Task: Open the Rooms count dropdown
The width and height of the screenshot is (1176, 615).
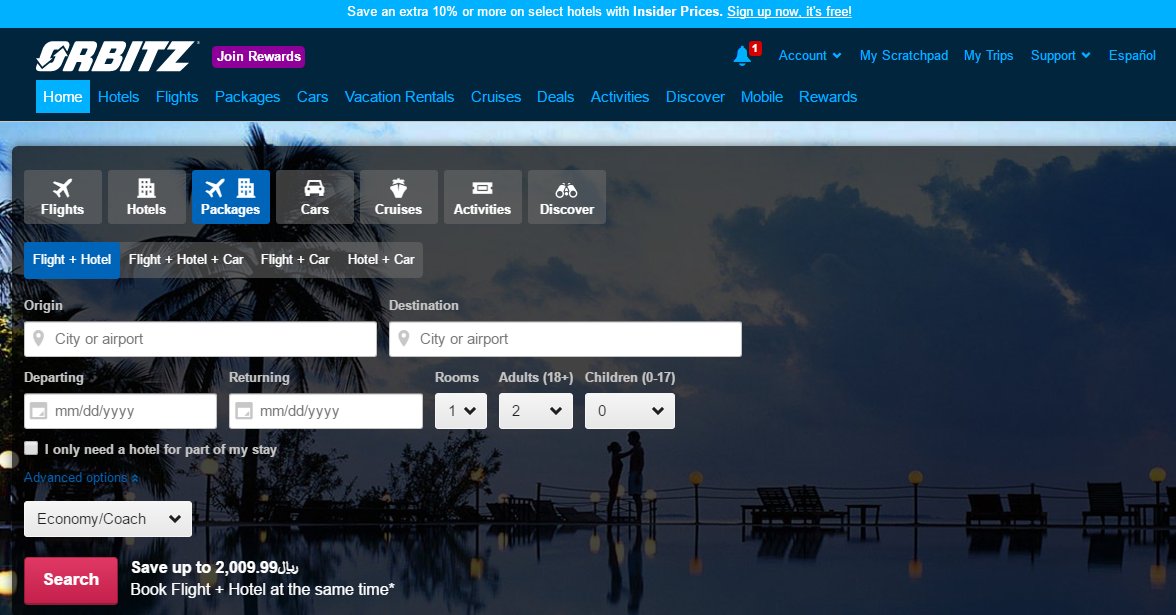Action: (x=461, y=411)
